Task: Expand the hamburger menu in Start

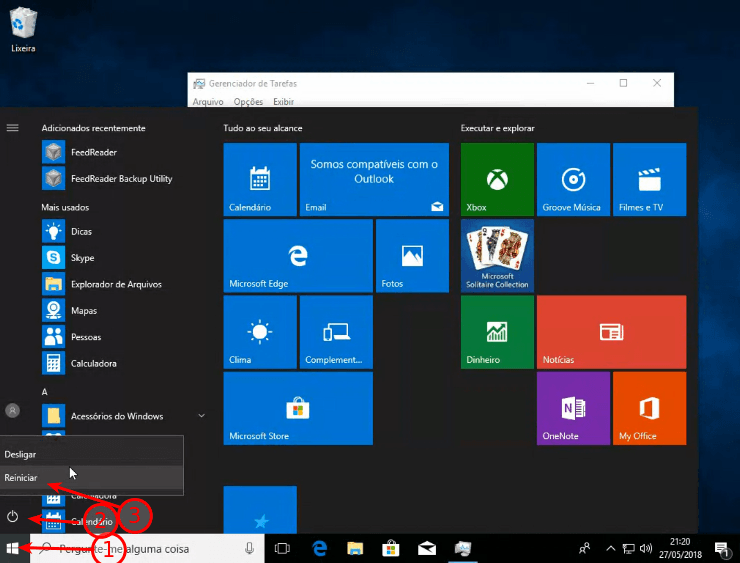Action: pyautogui.click(x=13, y=128)
